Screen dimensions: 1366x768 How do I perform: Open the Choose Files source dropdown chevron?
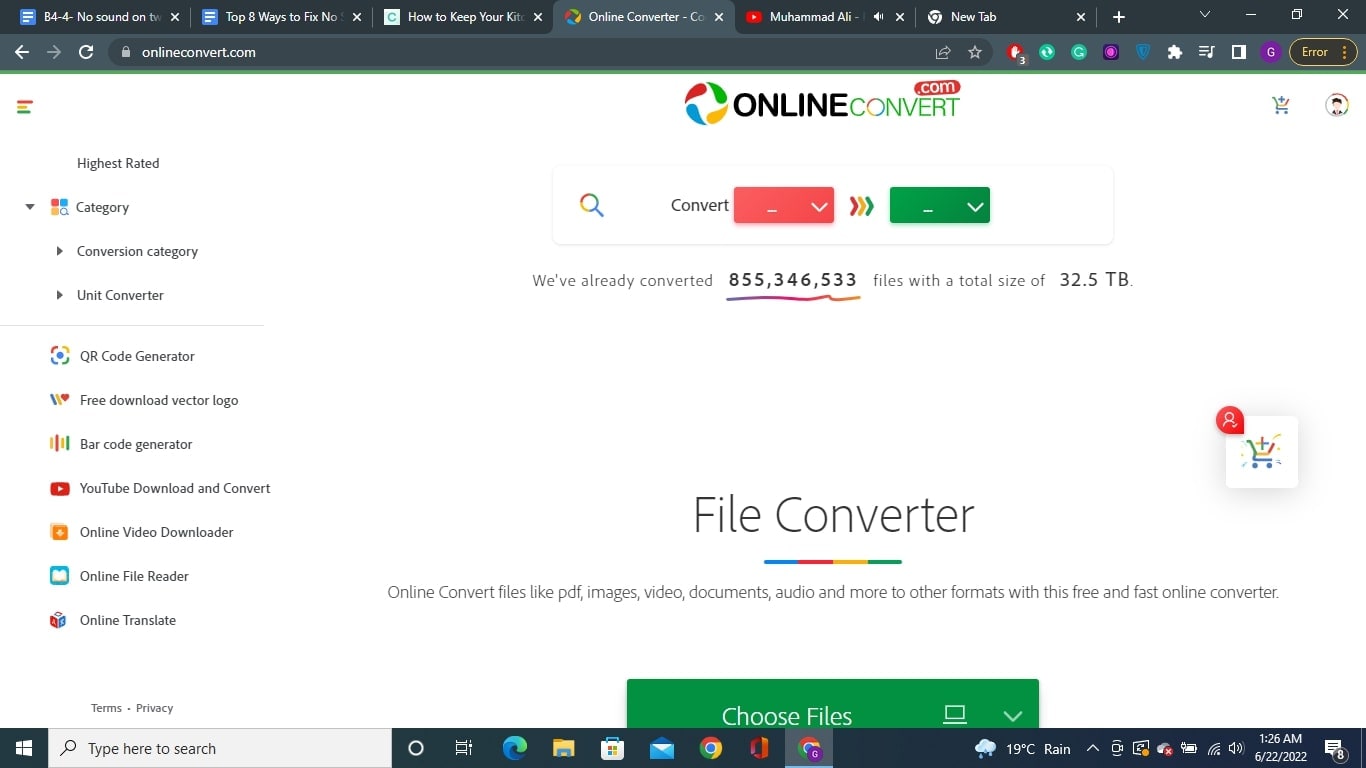point(1013,715)
